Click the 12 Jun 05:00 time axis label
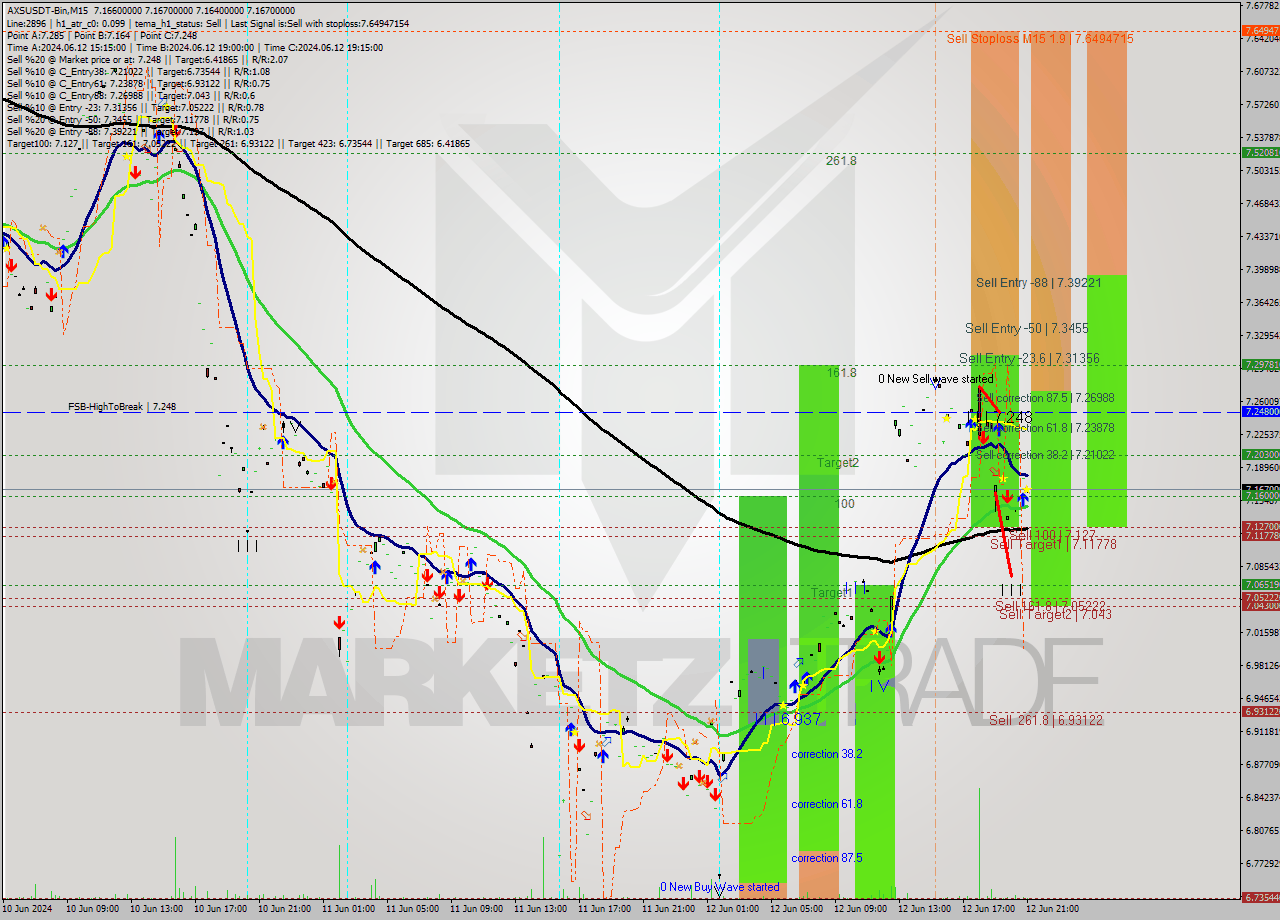The image size is (1280, 920). pyautogui.click(x=796, y=909)
